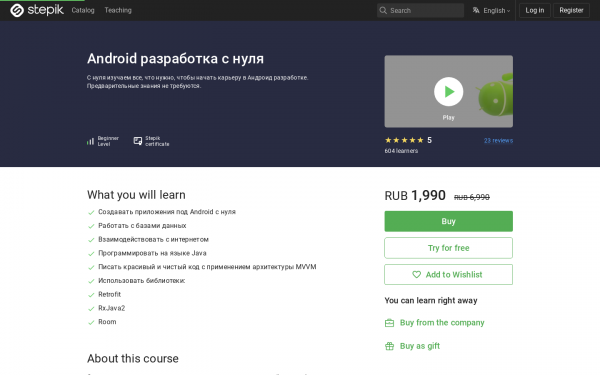600x375 pixels.
Task: Open the Teaching menu item
Action: 118,10
